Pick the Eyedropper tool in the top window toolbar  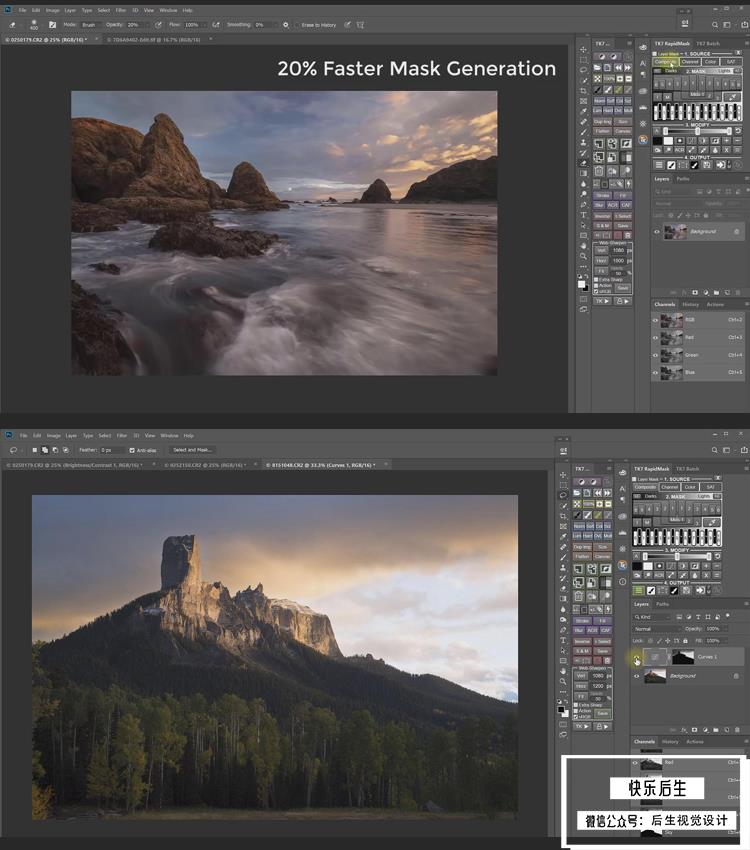[x=583, y=111]
